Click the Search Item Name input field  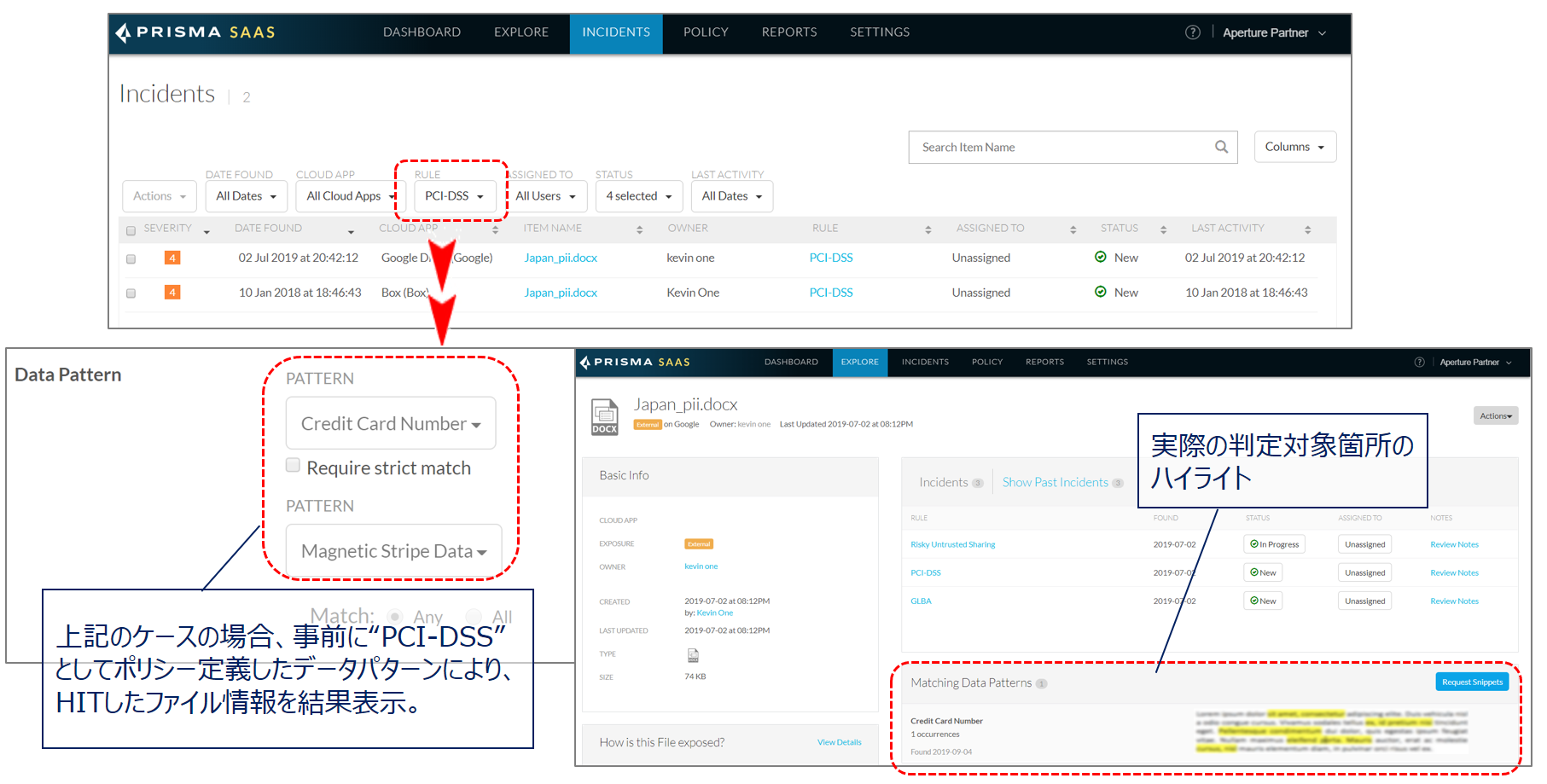(1073, 147)
